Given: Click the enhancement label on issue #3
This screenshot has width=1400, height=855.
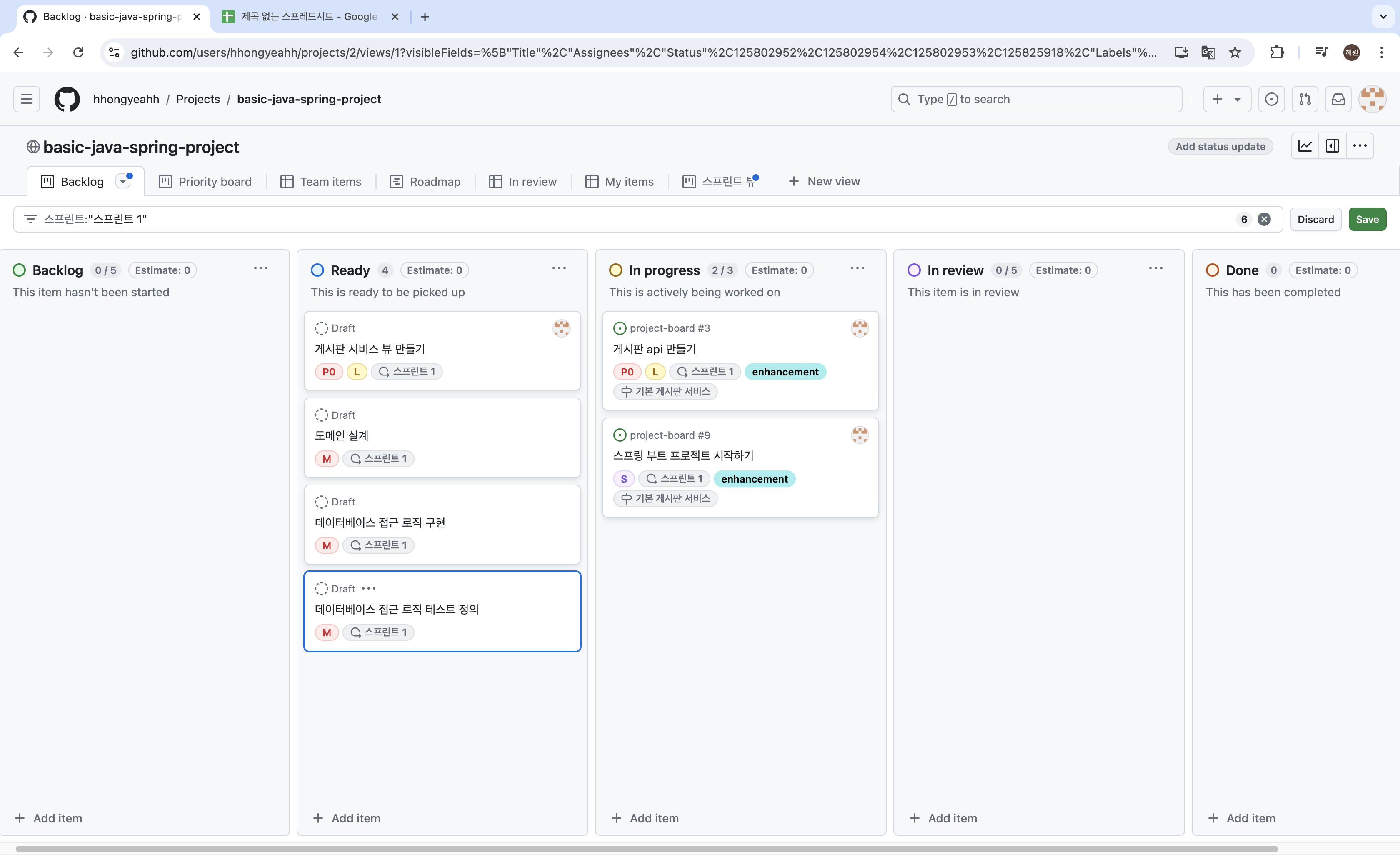Looking at the screenshot, I should click(x=785, y=372).
